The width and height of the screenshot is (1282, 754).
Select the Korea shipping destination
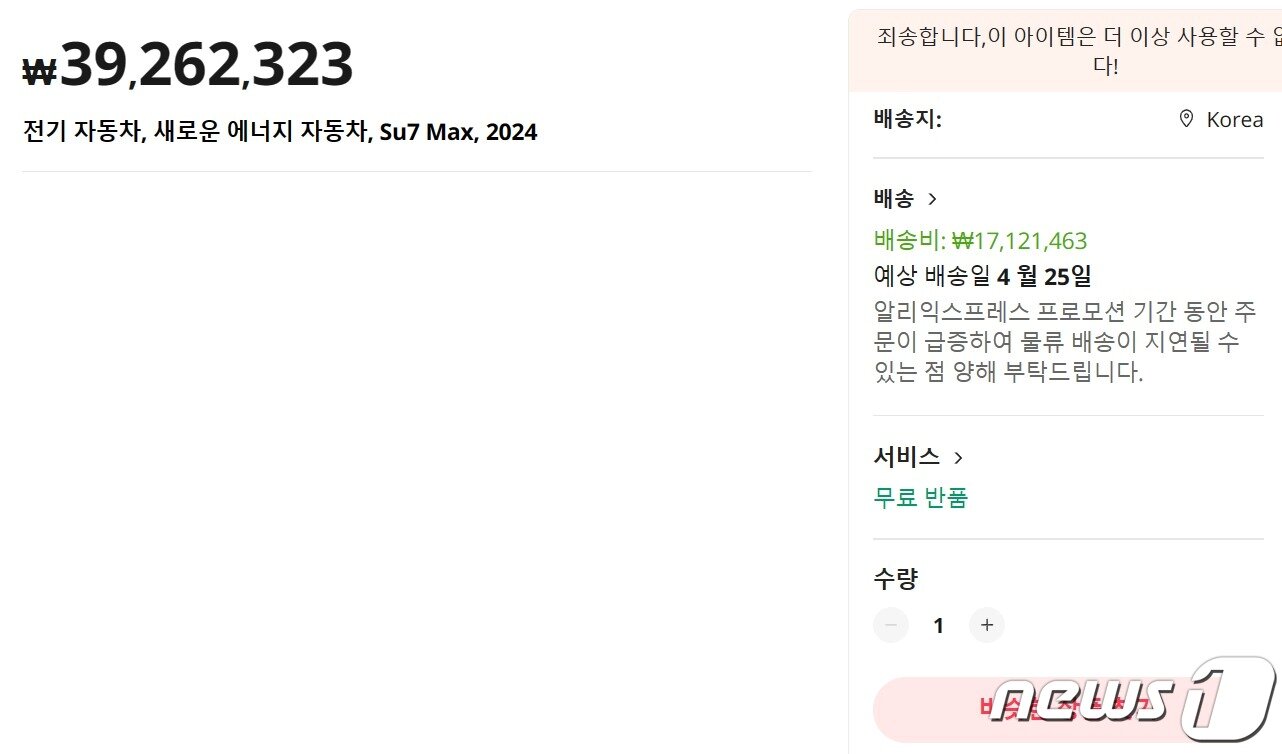[x=1234, y=120]
